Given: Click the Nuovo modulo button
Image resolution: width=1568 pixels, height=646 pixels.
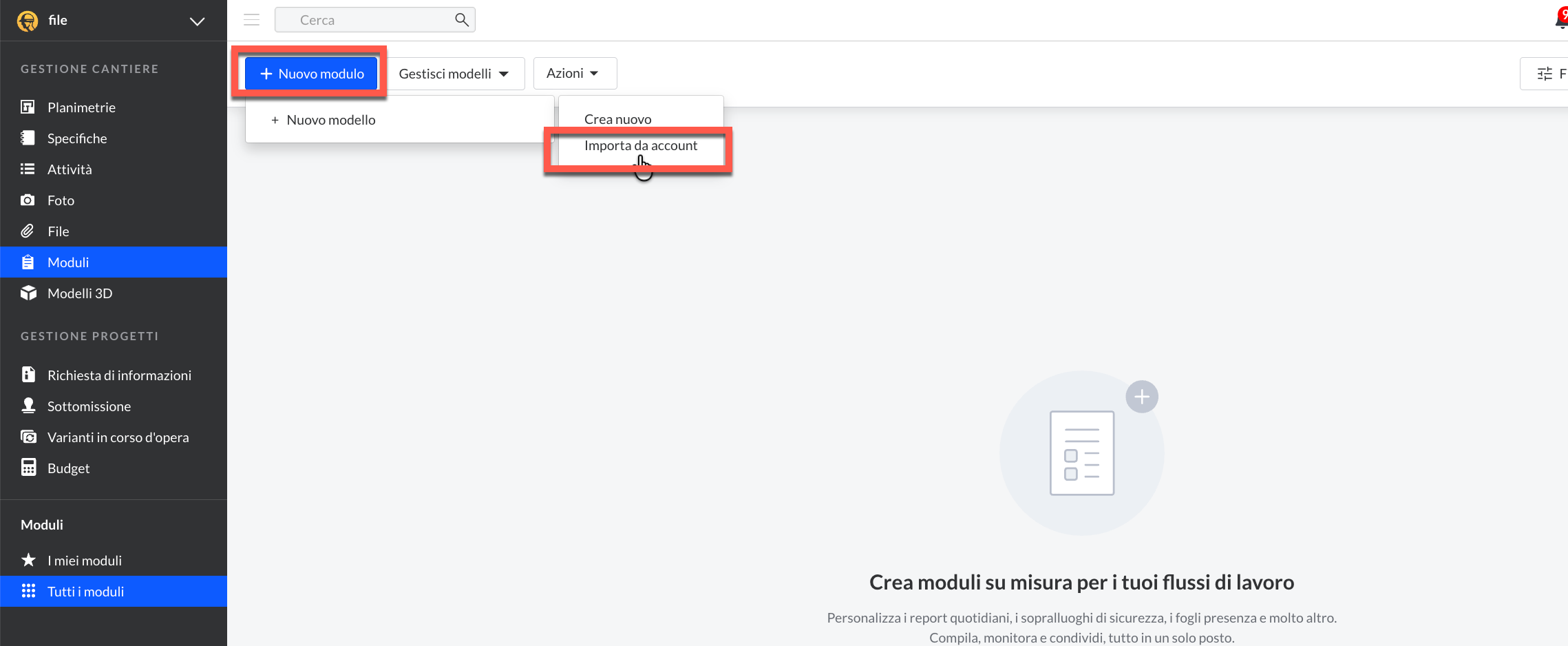Looking at the screenshot, I should point(312,74).
